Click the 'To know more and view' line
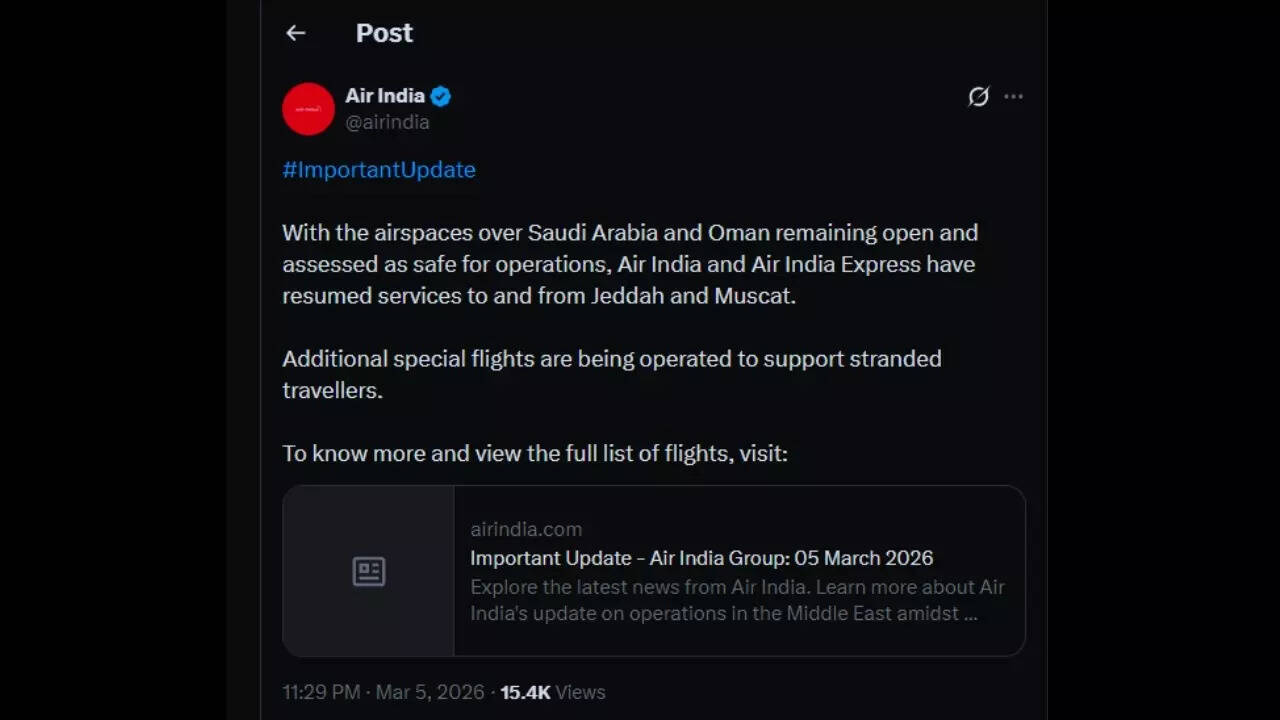 (534, 454)
